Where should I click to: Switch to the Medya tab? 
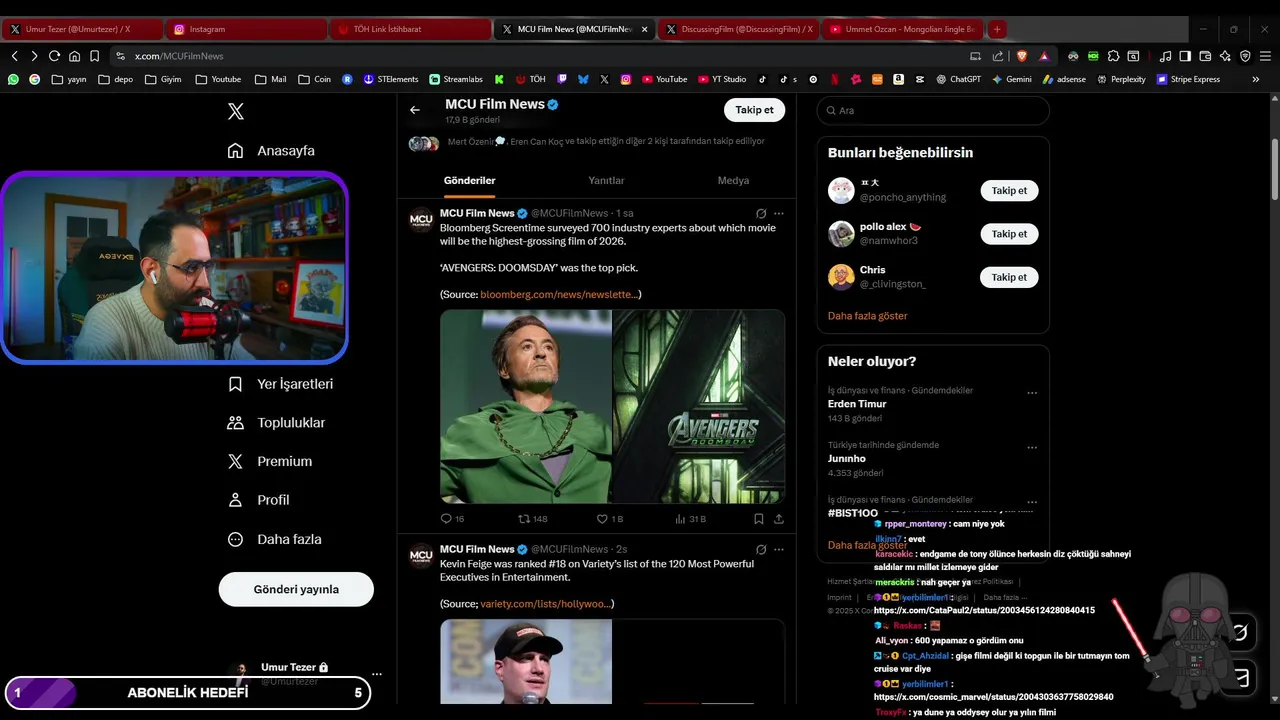coord(733,181)
